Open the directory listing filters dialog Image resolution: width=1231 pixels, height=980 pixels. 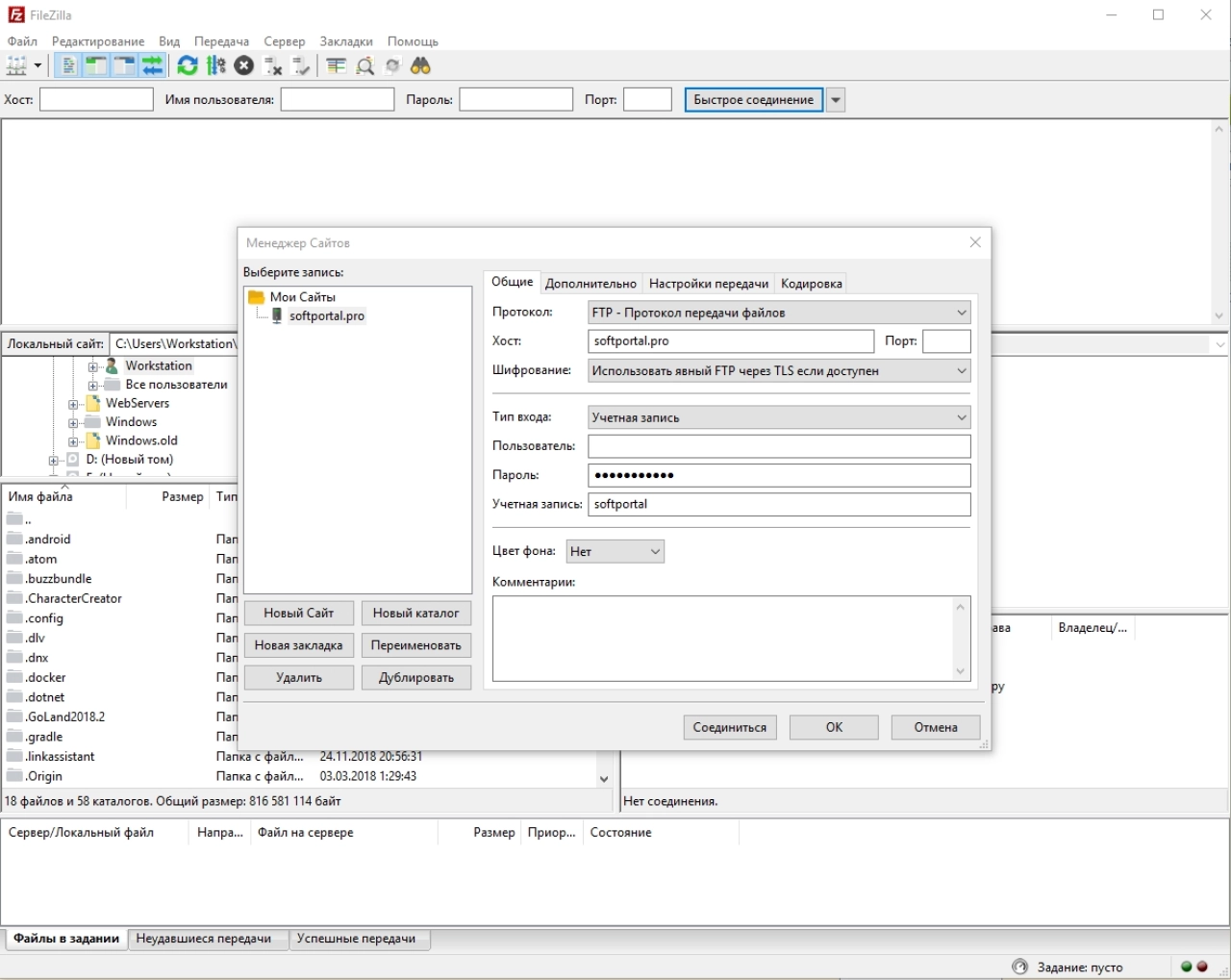pos(336,65)
